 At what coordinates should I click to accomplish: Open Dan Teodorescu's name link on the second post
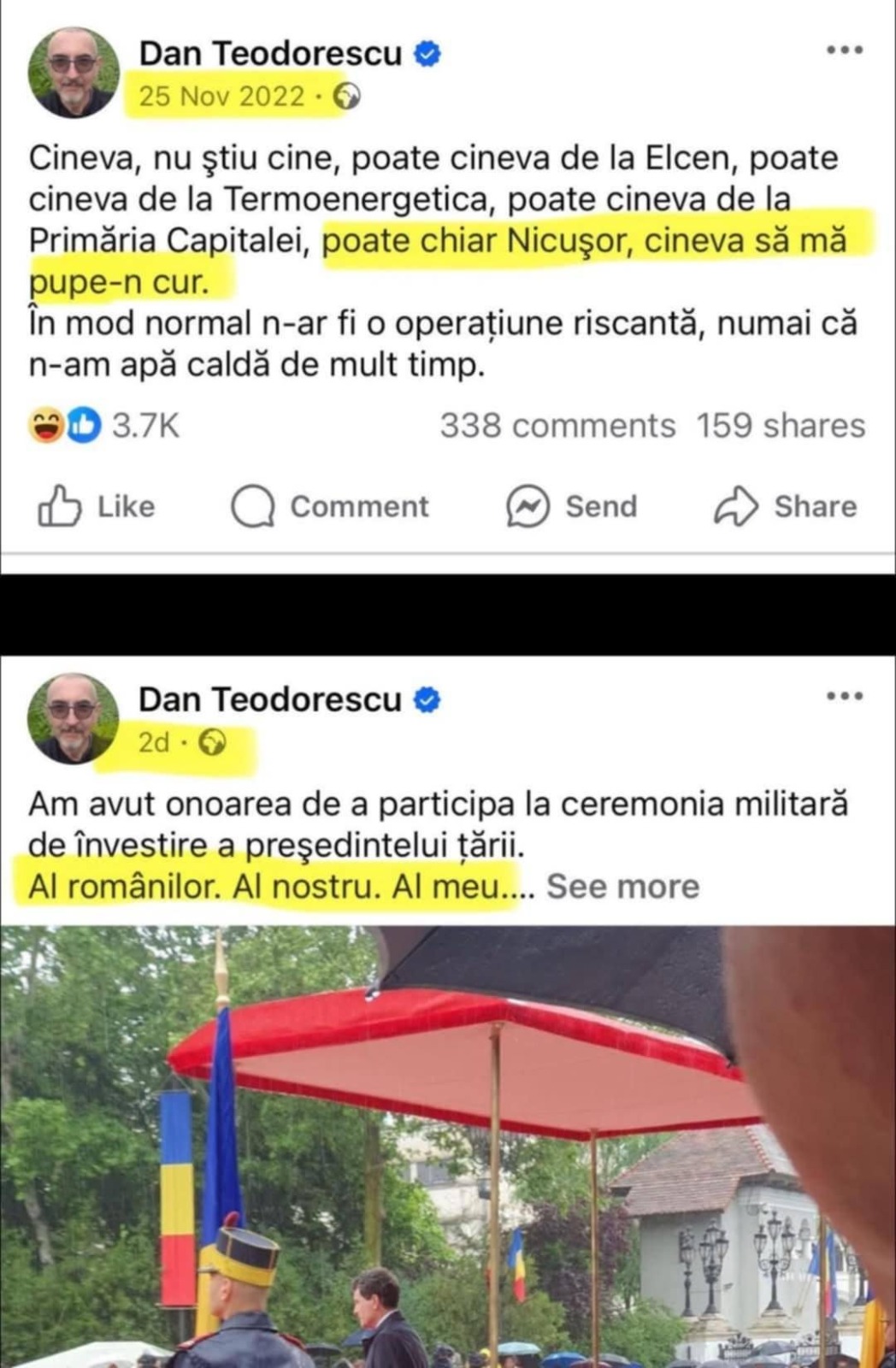[270, 699]
